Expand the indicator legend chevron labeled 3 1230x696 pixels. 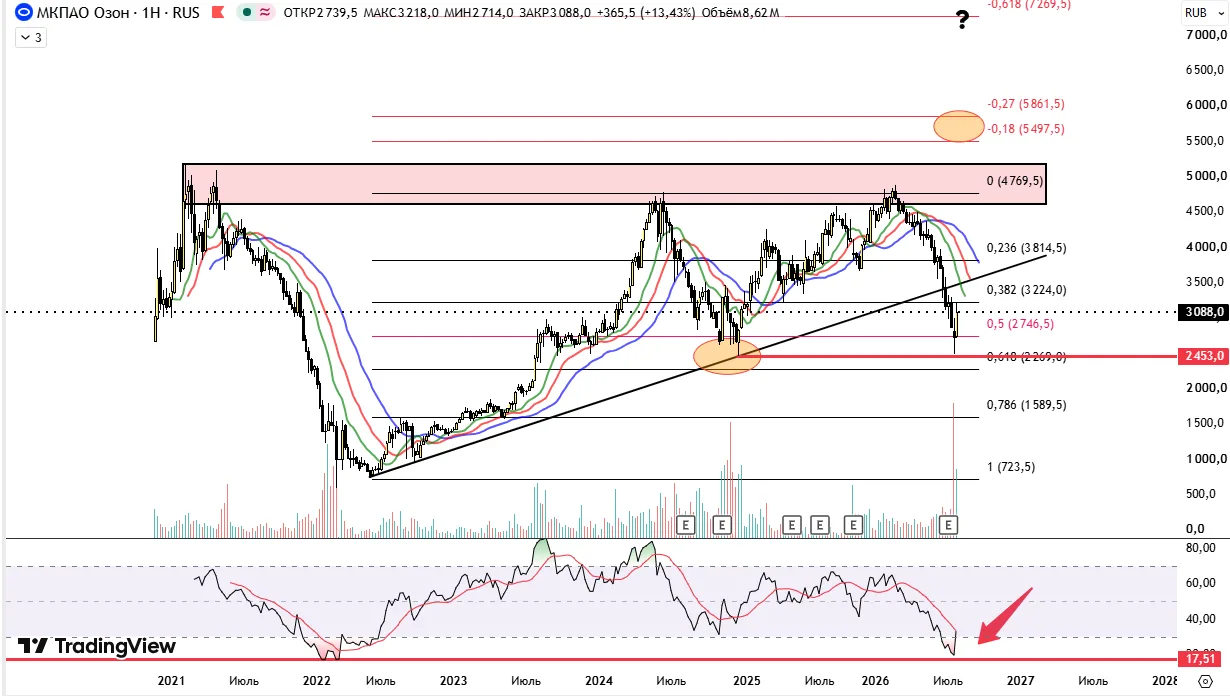pos(31,37)
